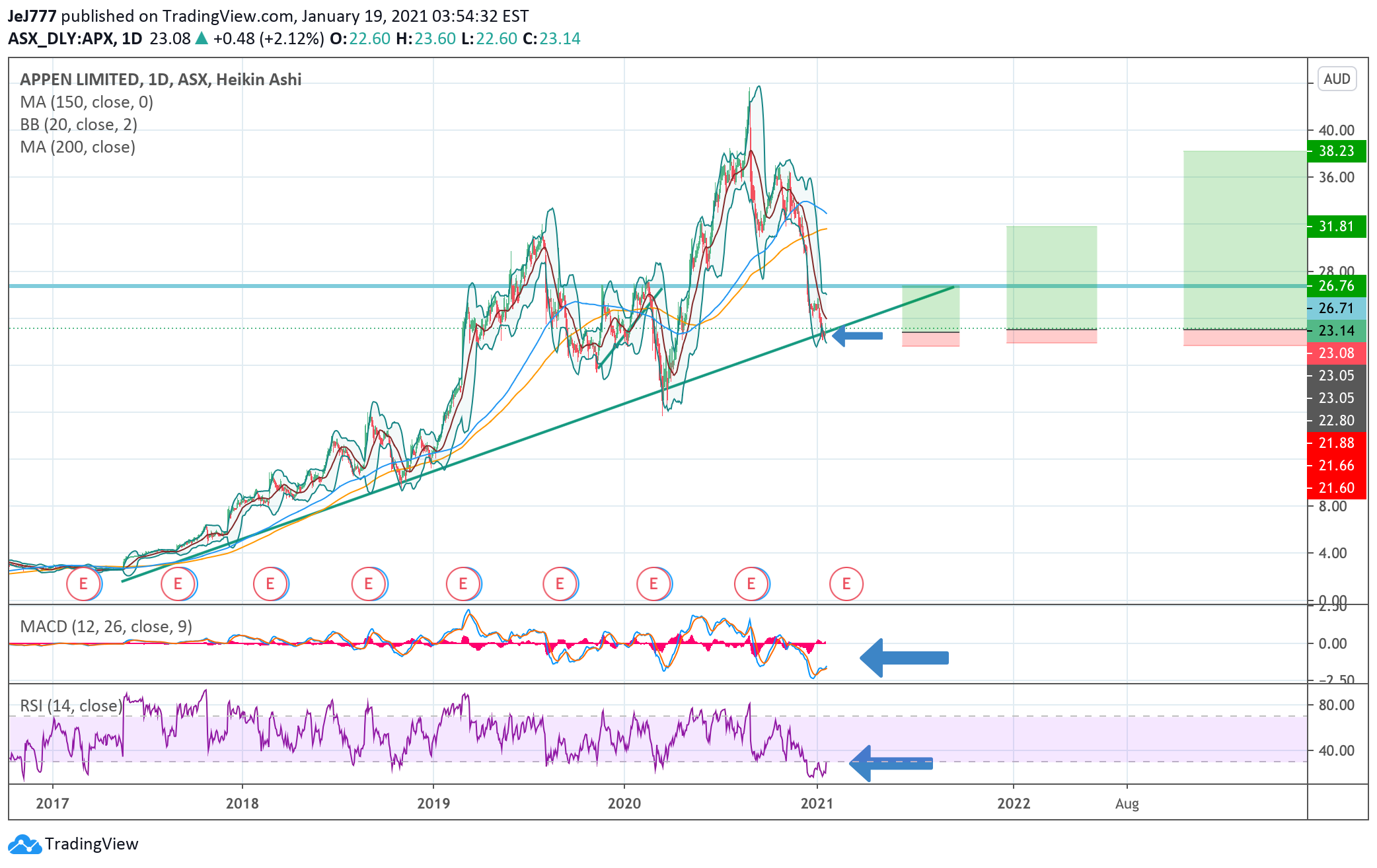The image size is (1377, 868).
Task: Click the rightmost earnings E marker near 2021
Action: [846, 584]
